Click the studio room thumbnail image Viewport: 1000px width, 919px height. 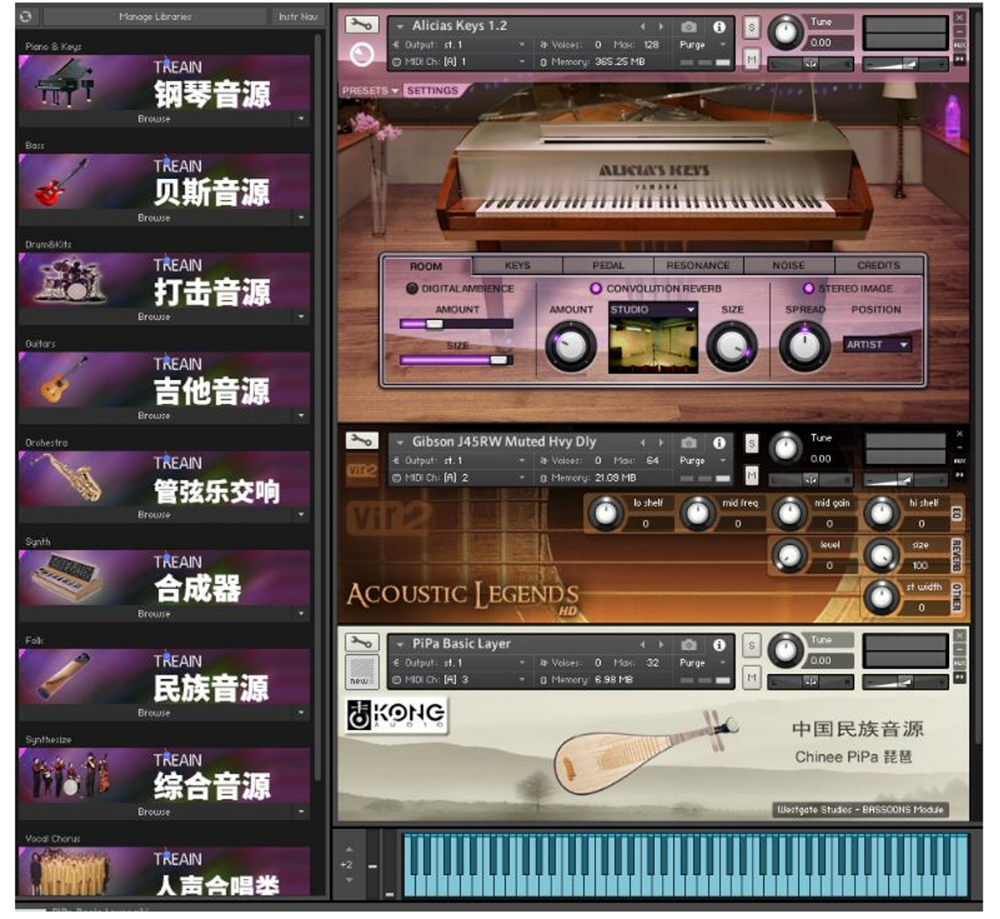[653, 345]
